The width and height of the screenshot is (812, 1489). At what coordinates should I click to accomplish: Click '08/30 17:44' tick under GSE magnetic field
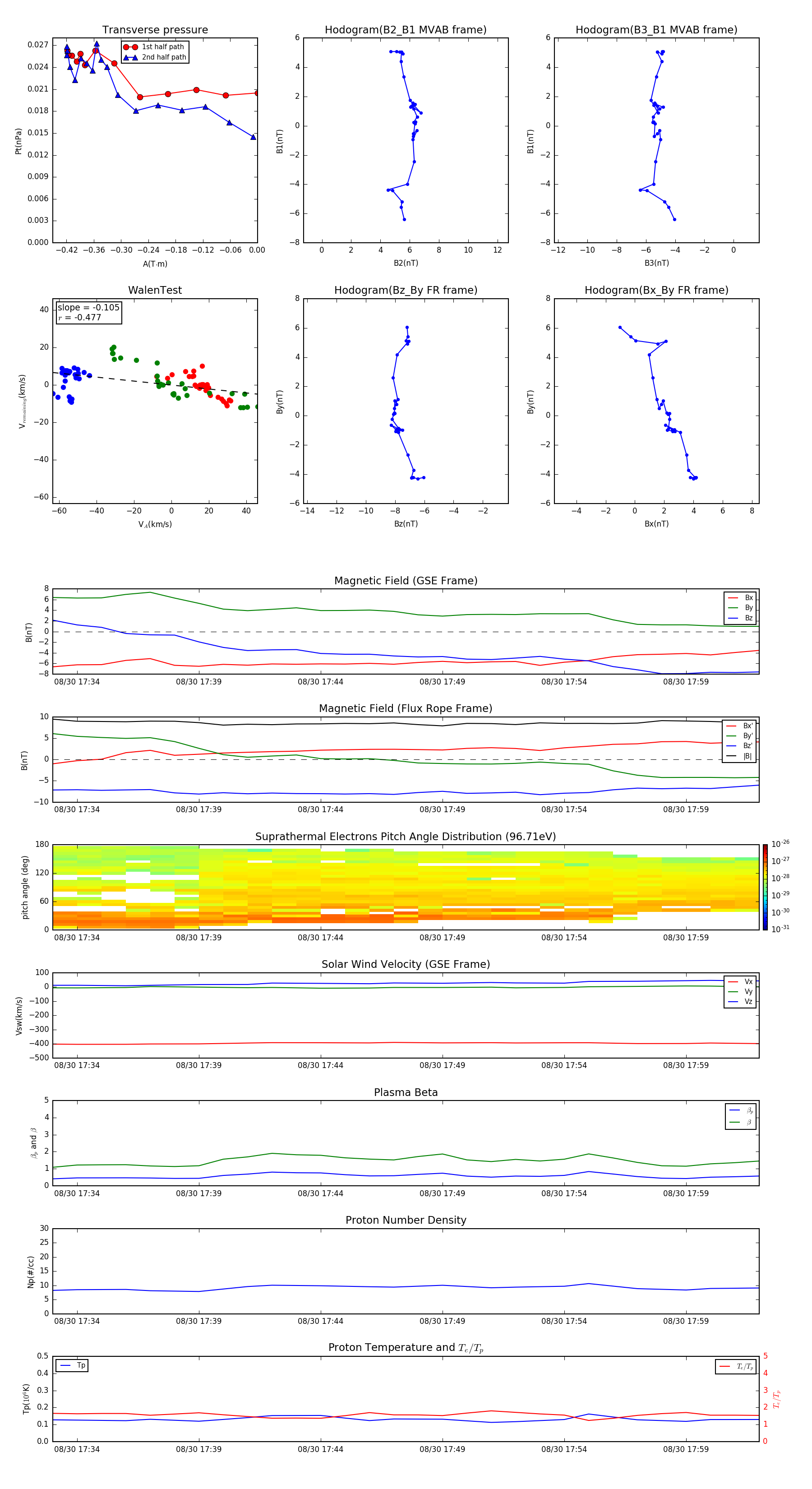point(320,682)
